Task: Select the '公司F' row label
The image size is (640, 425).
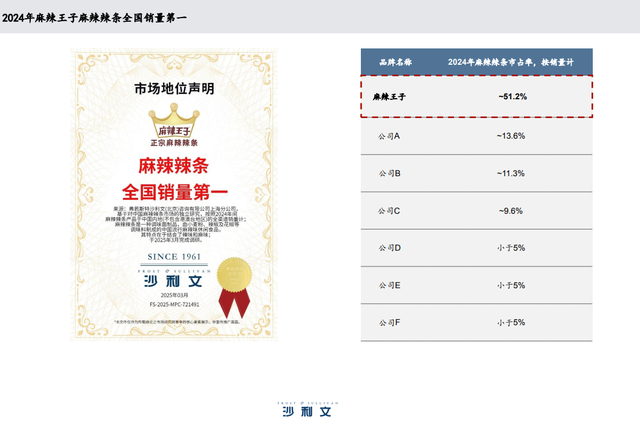Action: [389, 323]
